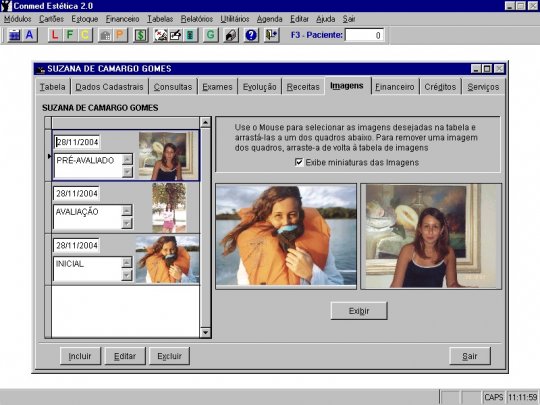This screenshot has height=405, width=540.
Task: Click the Sair button at bottom right
Action: click(x=470, y=356)
